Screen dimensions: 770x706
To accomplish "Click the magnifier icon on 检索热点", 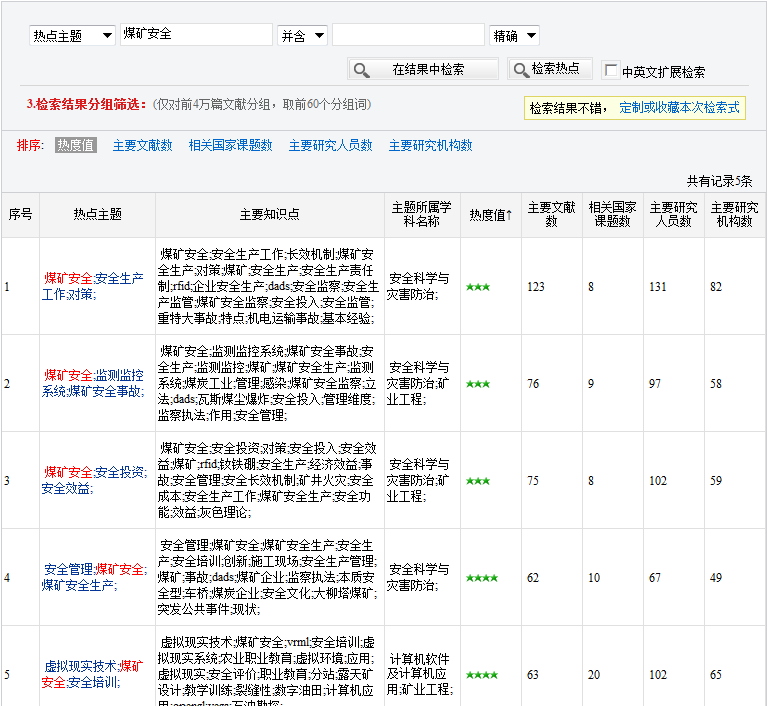I will point(521,70).
